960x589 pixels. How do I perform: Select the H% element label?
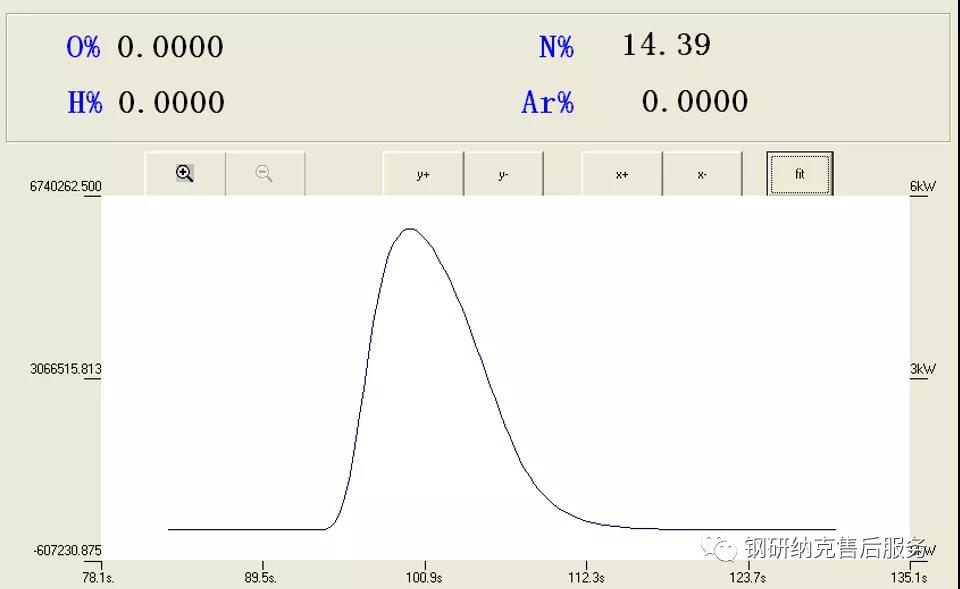click(x=84, y=102)
